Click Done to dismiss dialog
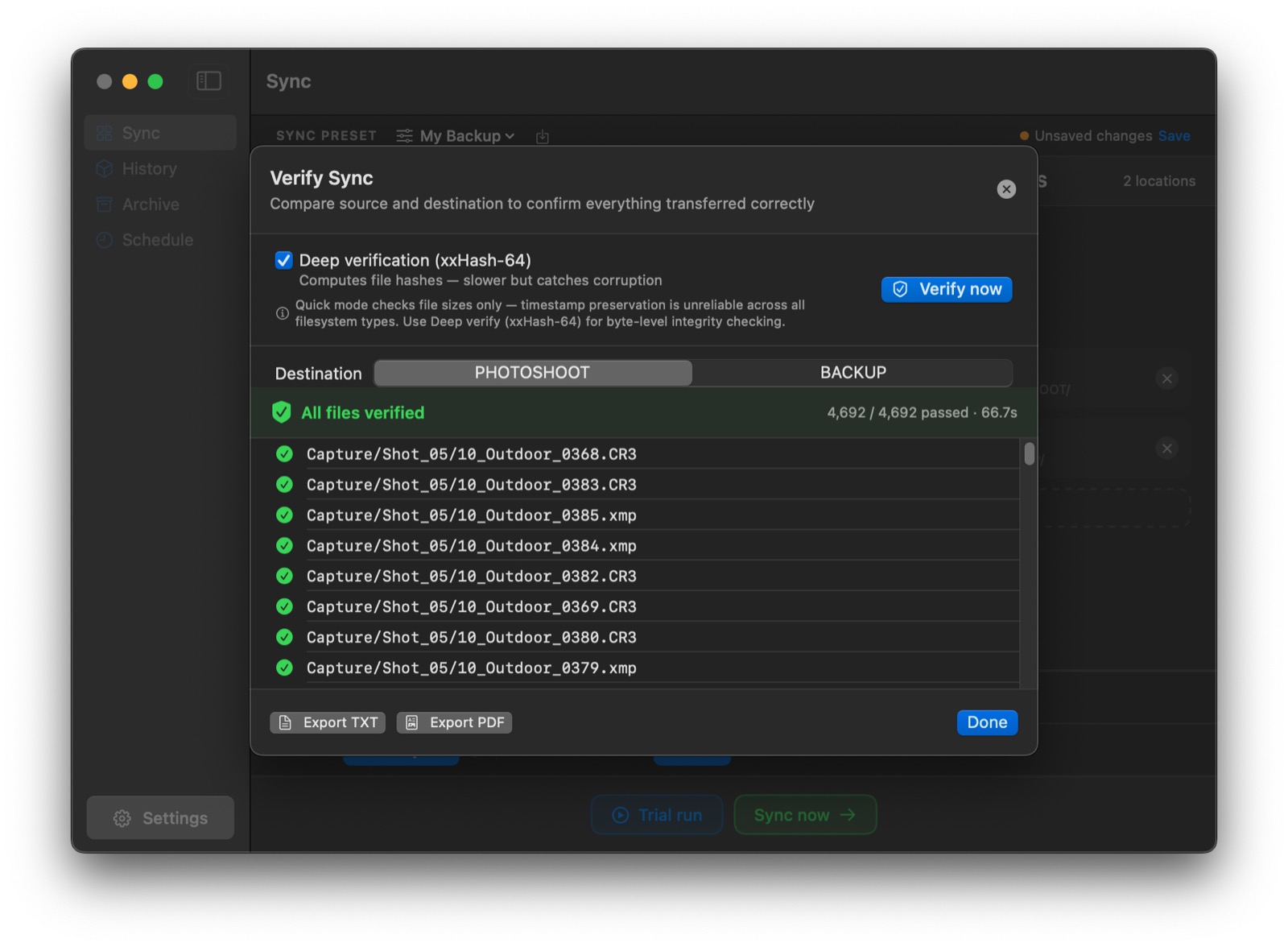Viewport: 1288px width, 947px height. click(987, 722)
